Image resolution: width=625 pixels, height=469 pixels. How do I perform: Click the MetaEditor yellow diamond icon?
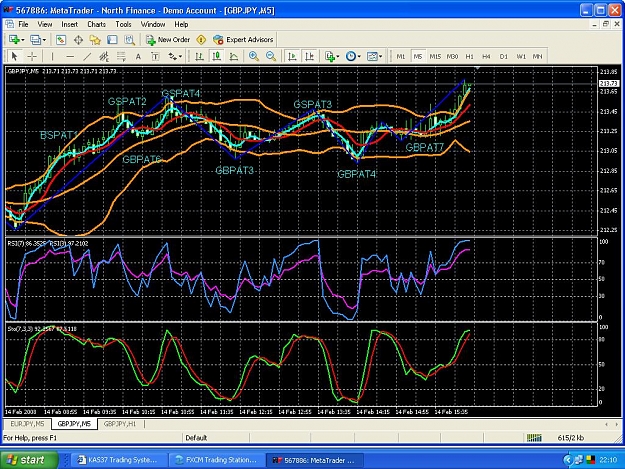(201, 40)
